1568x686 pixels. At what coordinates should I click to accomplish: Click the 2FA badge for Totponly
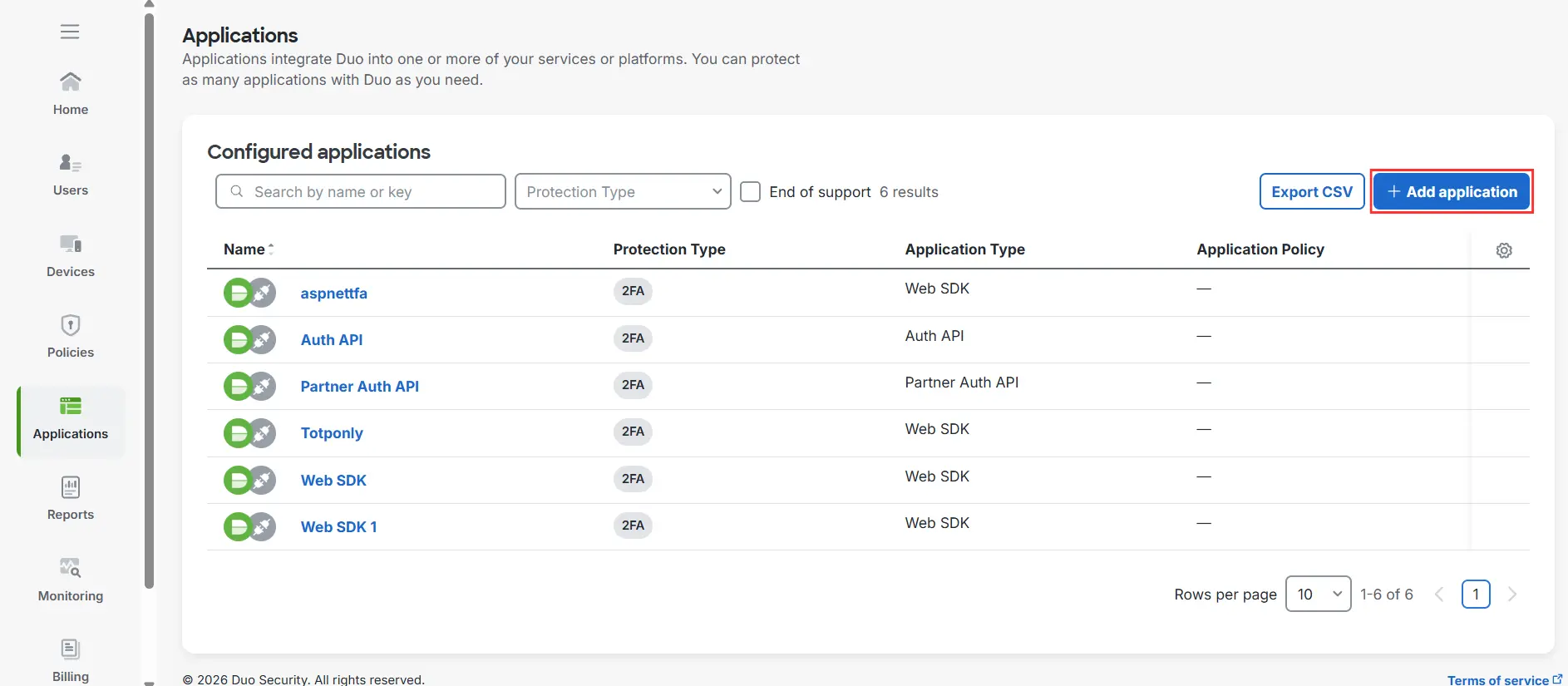point(633,432)
